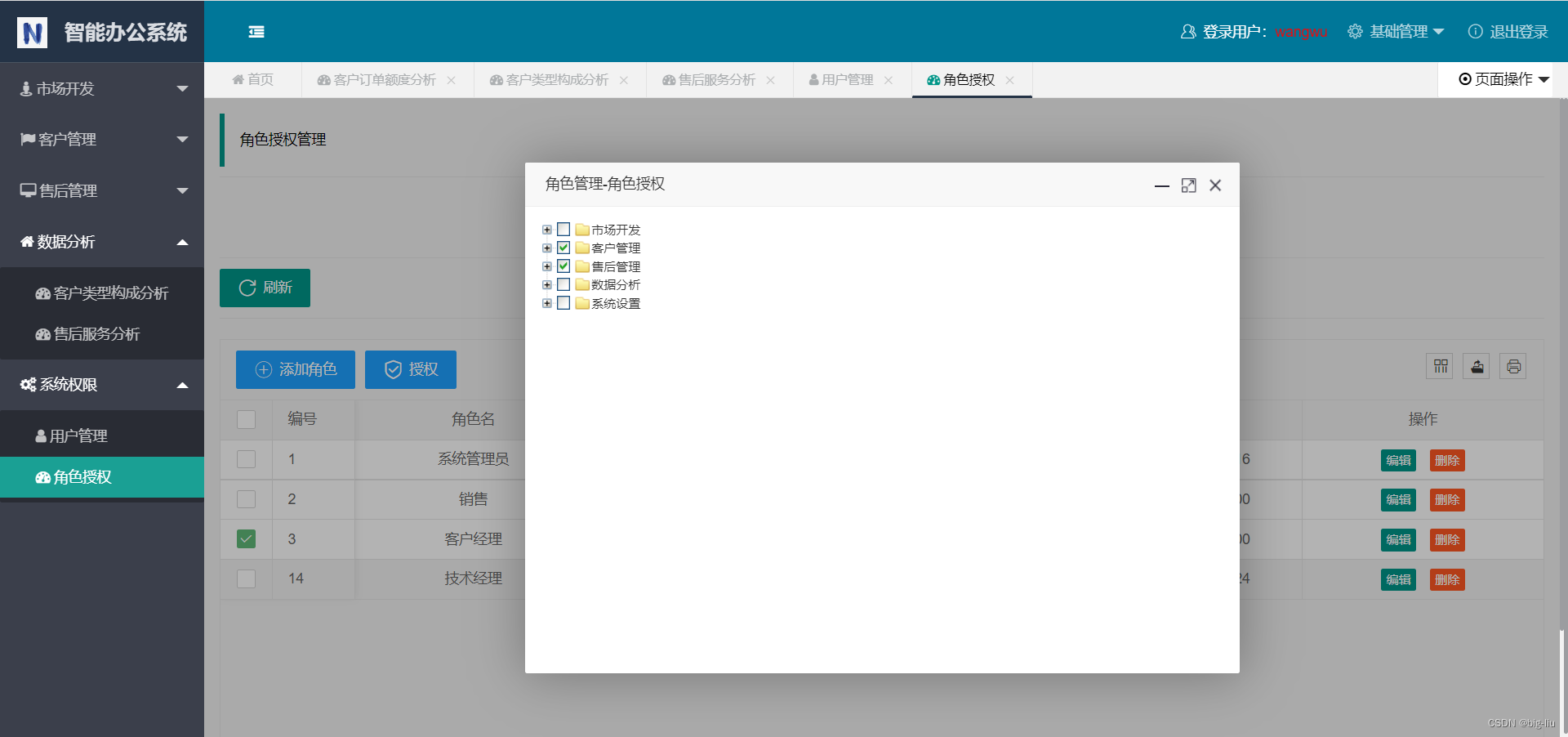Click the 售后管理 folder icon in tree
The height and width of the screenshot is (737, 1568).
pyautogui.click(x=582, y=266)
